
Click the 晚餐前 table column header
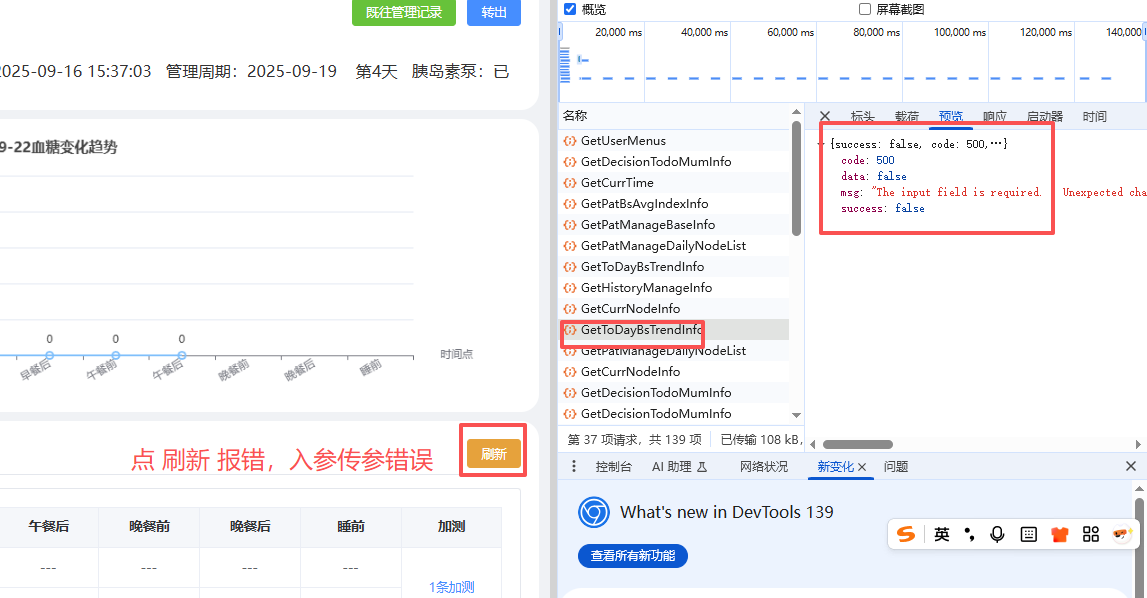149,526
